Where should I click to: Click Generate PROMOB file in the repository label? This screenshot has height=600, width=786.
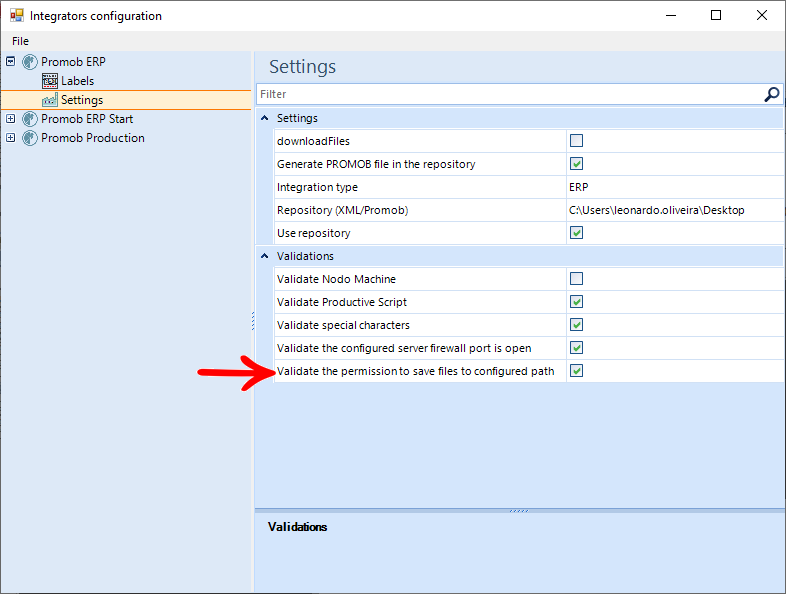pyautogui.click(x=376, y=164)
